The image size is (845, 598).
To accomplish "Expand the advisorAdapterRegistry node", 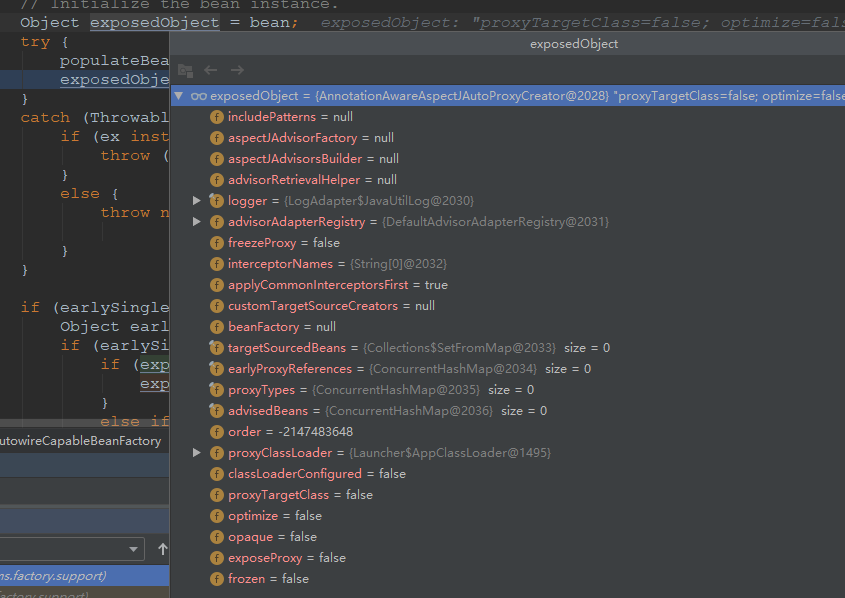I will coord(198,222).
